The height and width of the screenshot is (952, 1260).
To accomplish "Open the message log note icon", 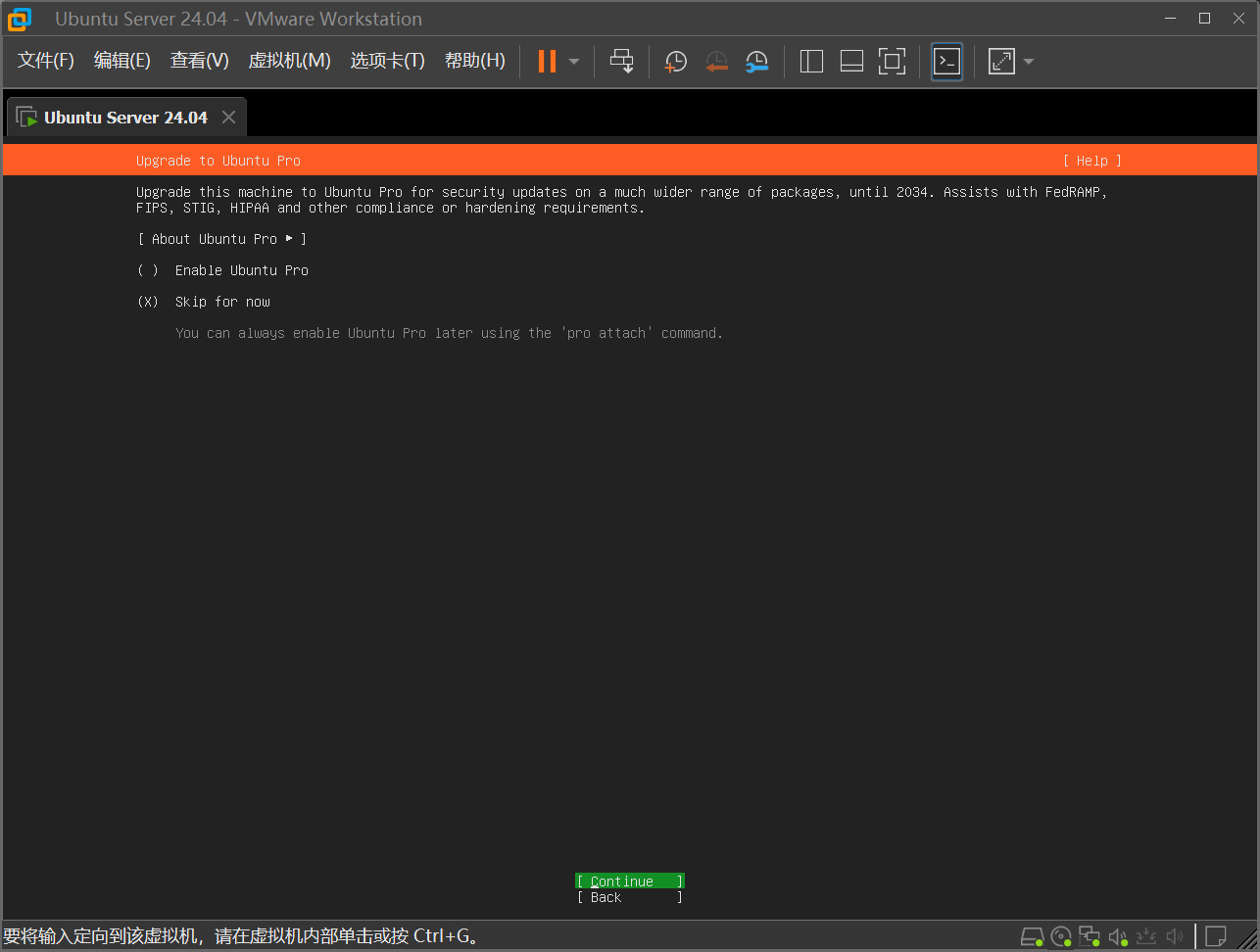I will click(x=1216, y=937).
